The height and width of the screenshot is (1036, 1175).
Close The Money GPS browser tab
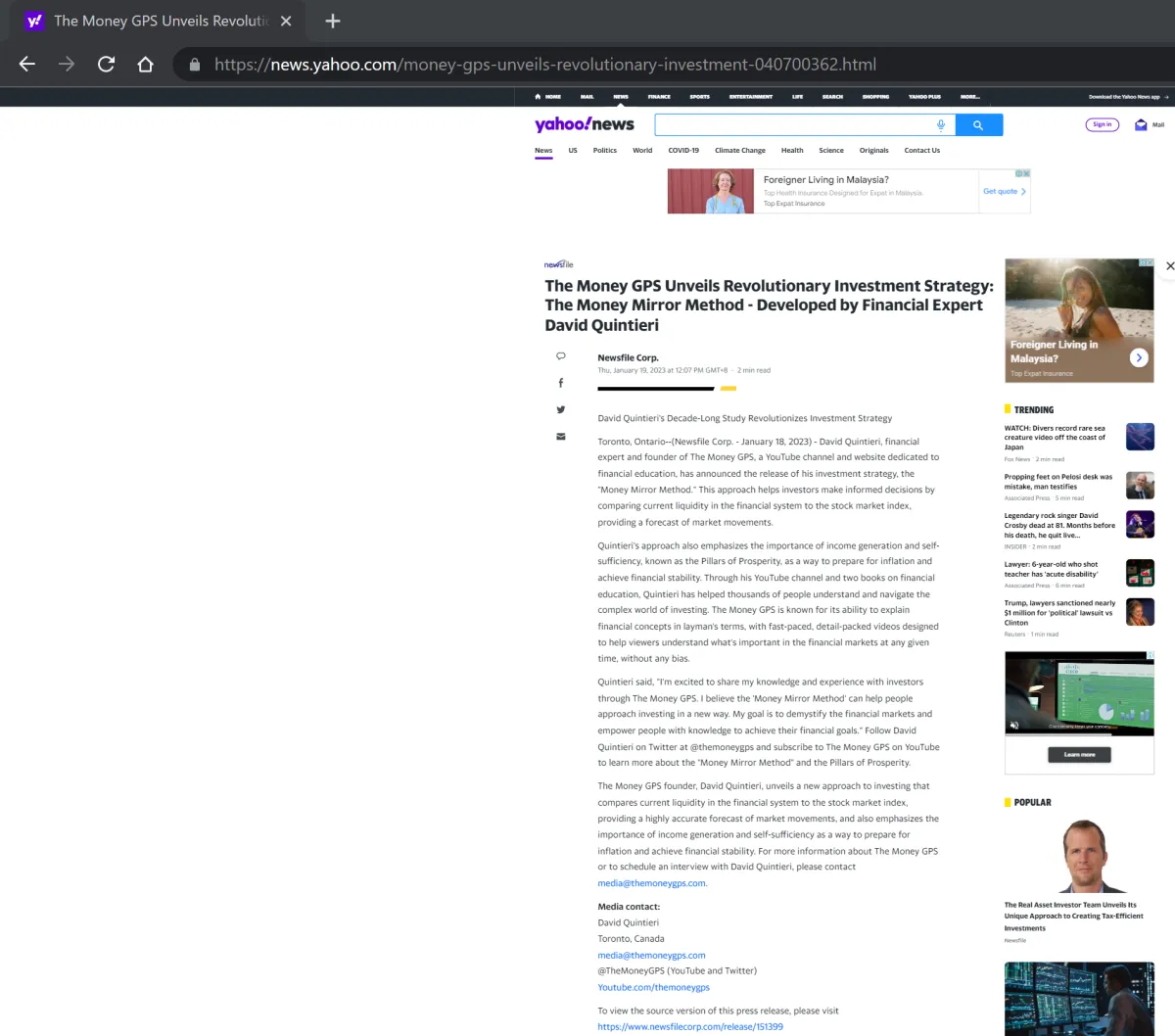[x=286, y=21]
